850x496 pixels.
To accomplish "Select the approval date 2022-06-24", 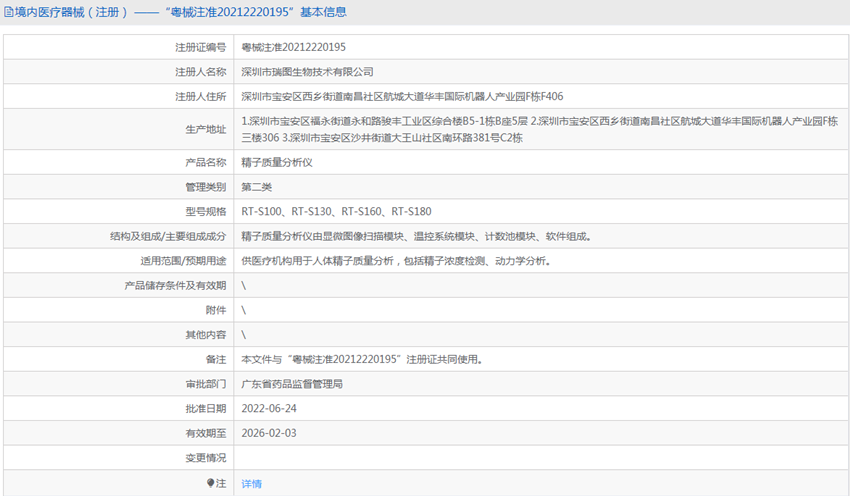I will click(x=269, y=409).
